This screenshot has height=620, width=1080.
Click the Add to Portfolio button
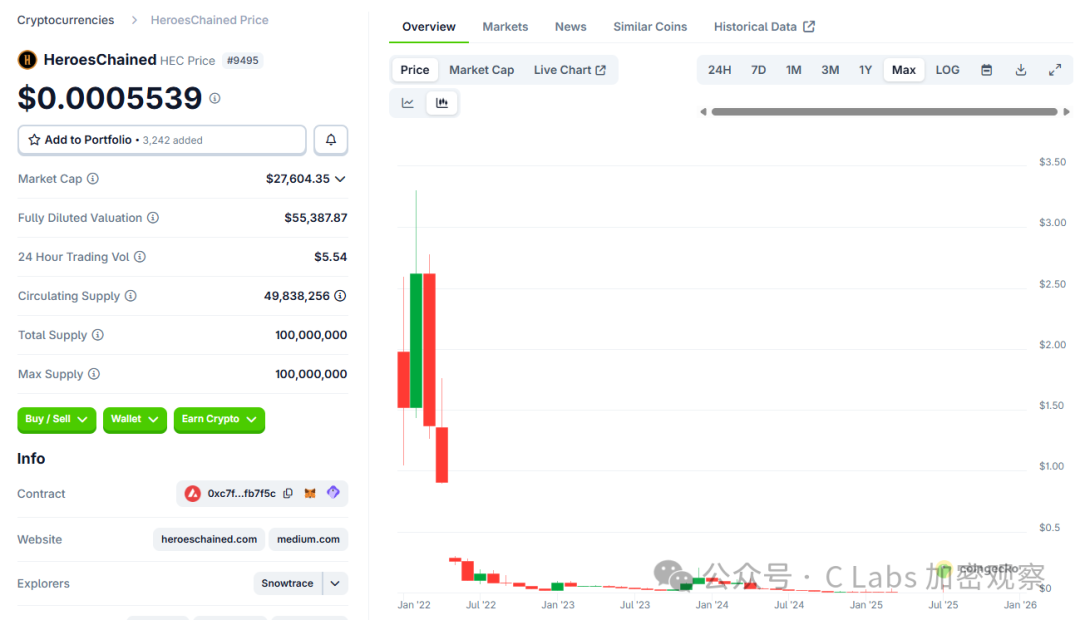[162, 140]
